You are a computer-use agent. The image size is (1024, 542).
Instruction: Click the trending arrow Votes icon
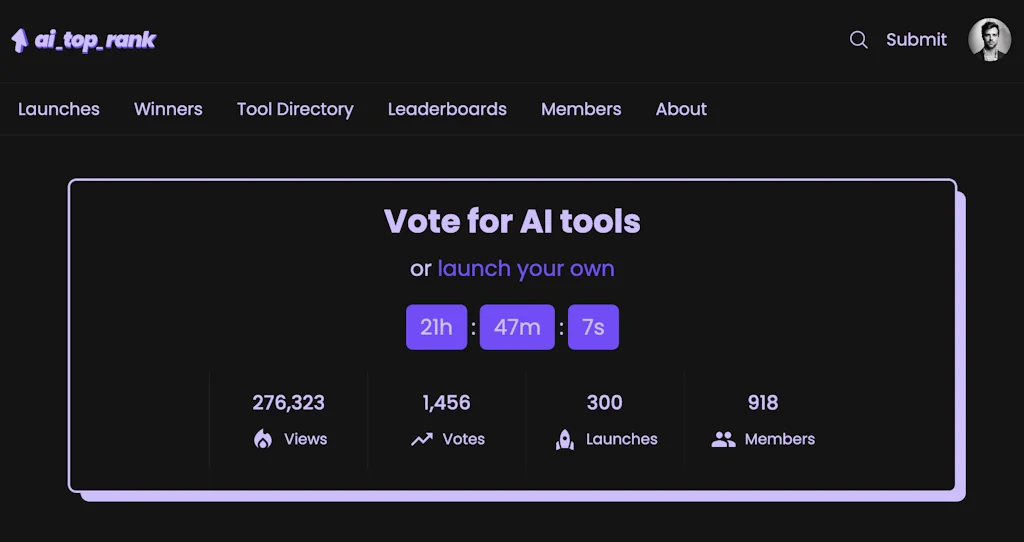pyautogui.click(x=422, y=439)
